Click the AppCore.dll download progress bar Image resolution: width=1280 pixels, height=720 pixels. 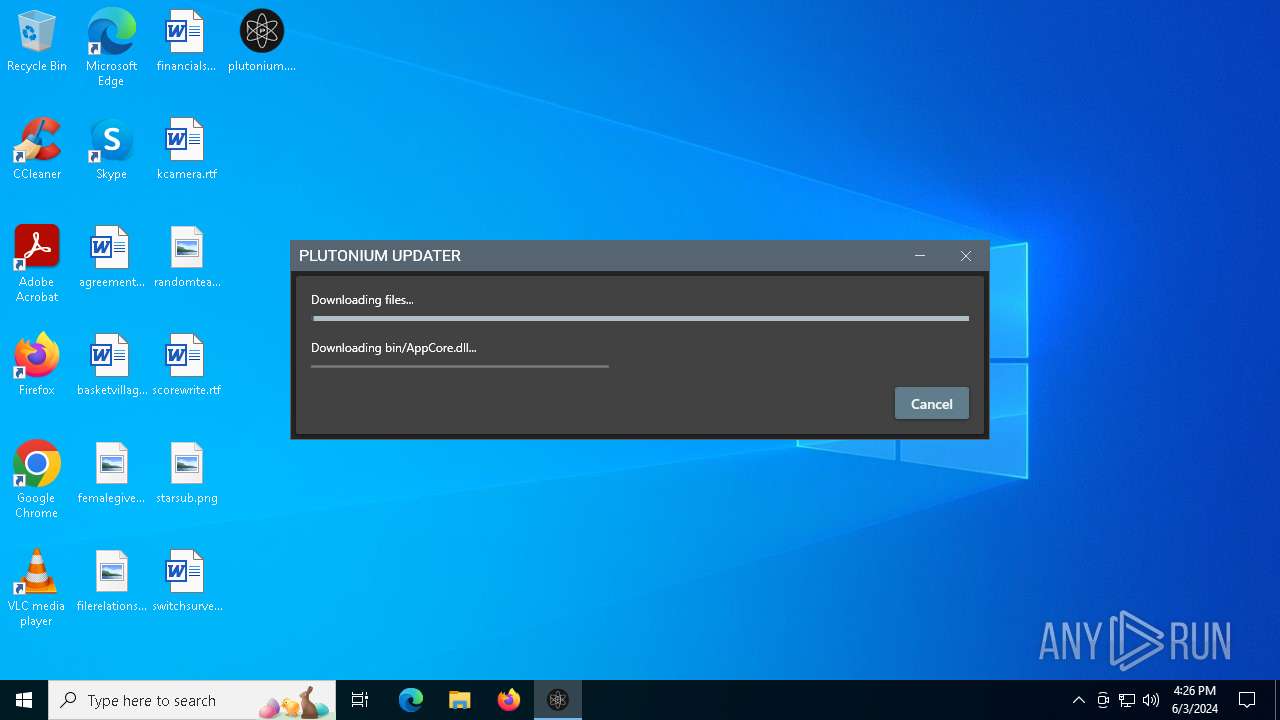point(460,366)
